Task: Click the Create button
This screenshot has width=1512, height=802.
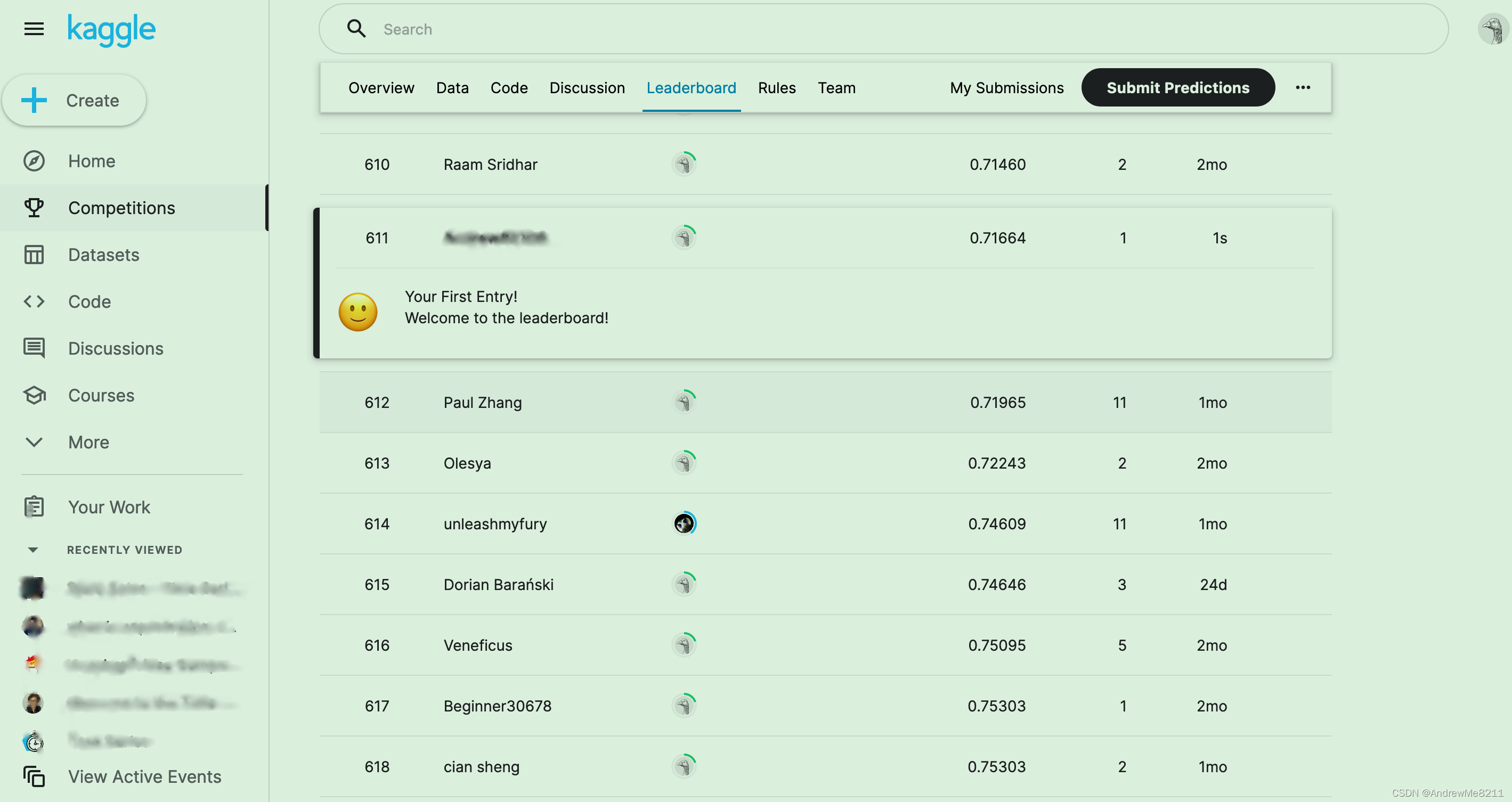Action: pos(74,100)
